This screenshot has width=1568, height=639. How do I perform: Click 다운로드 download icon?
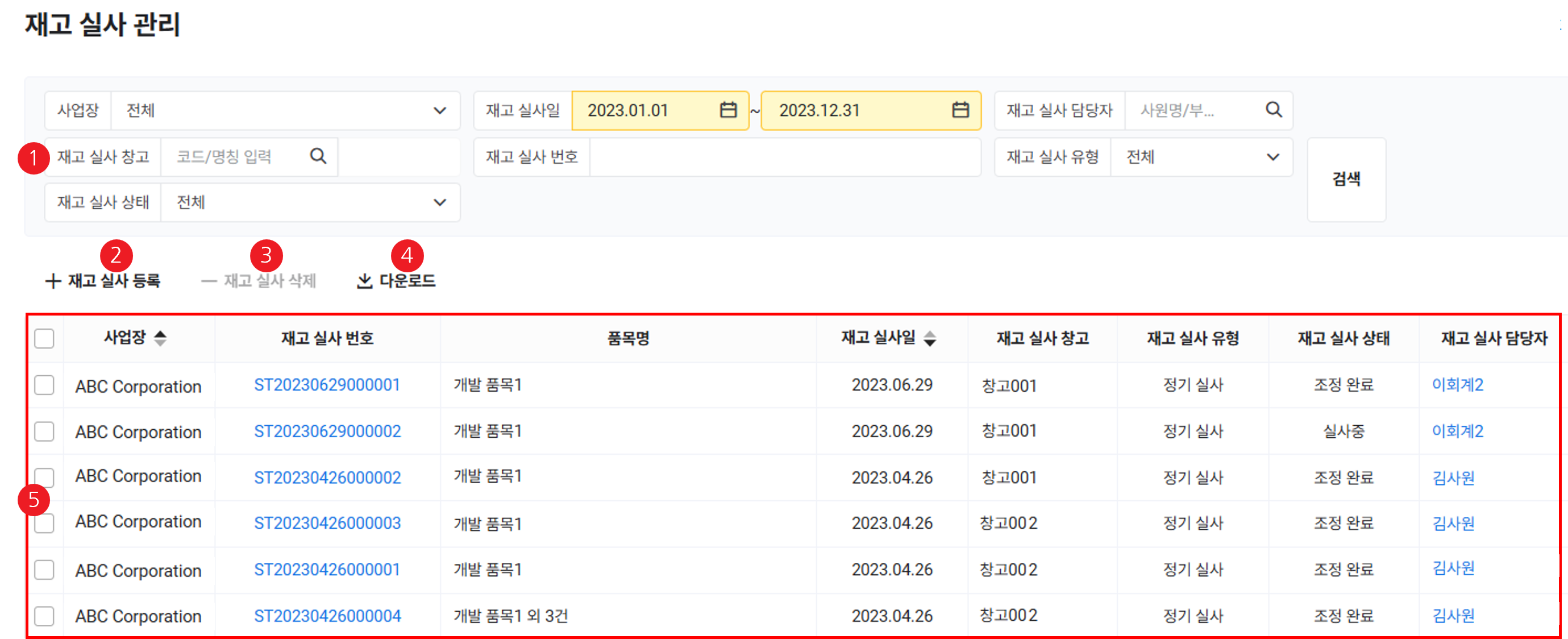pos(364,281)
